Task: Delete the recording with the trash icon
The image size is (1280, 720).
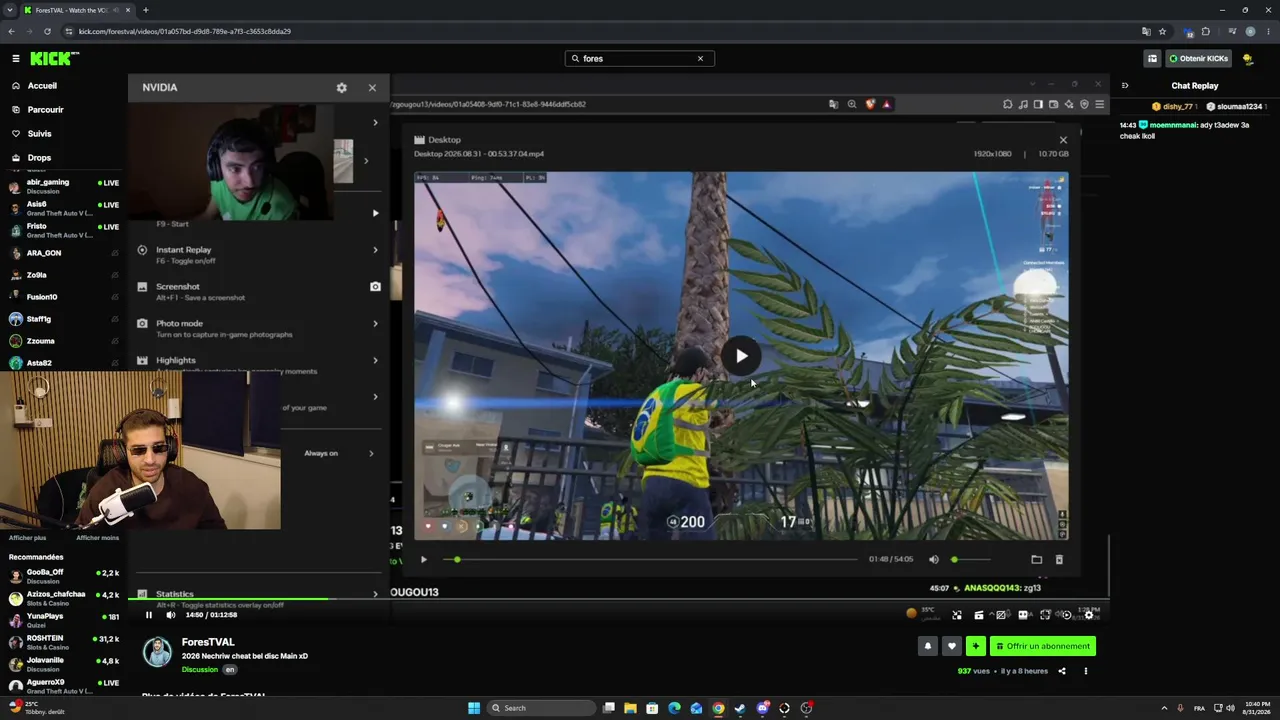Action: pyautogui.click(x=1059, y=560)
